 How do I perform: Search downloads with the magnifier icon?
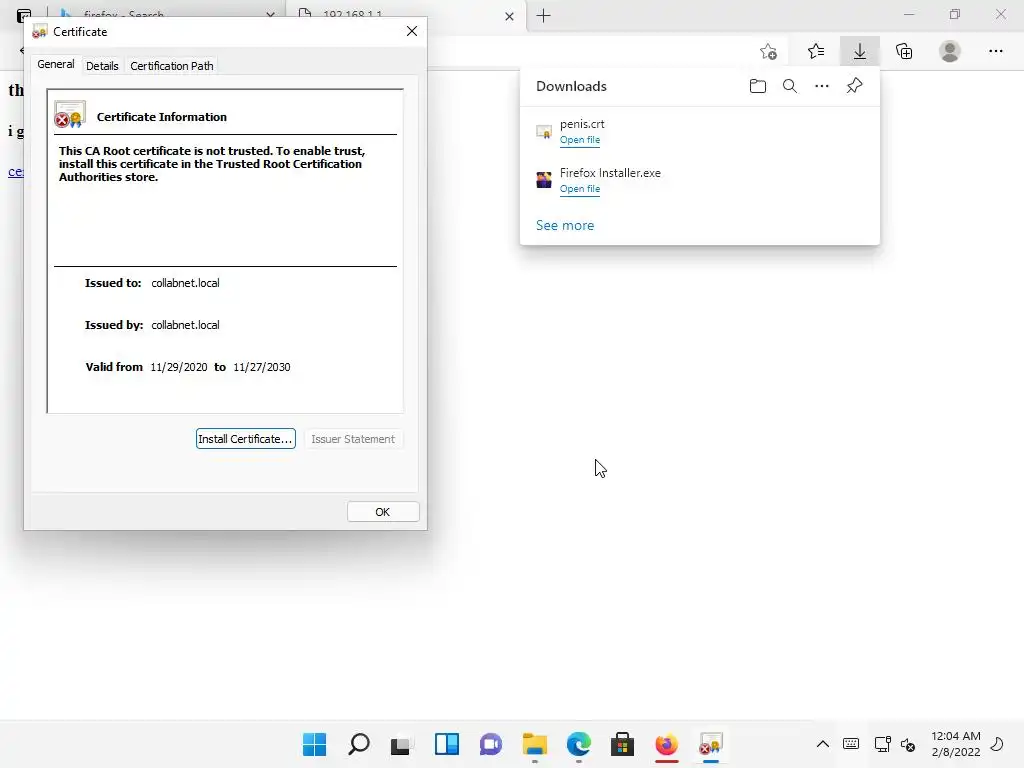[x=790, y=86]
